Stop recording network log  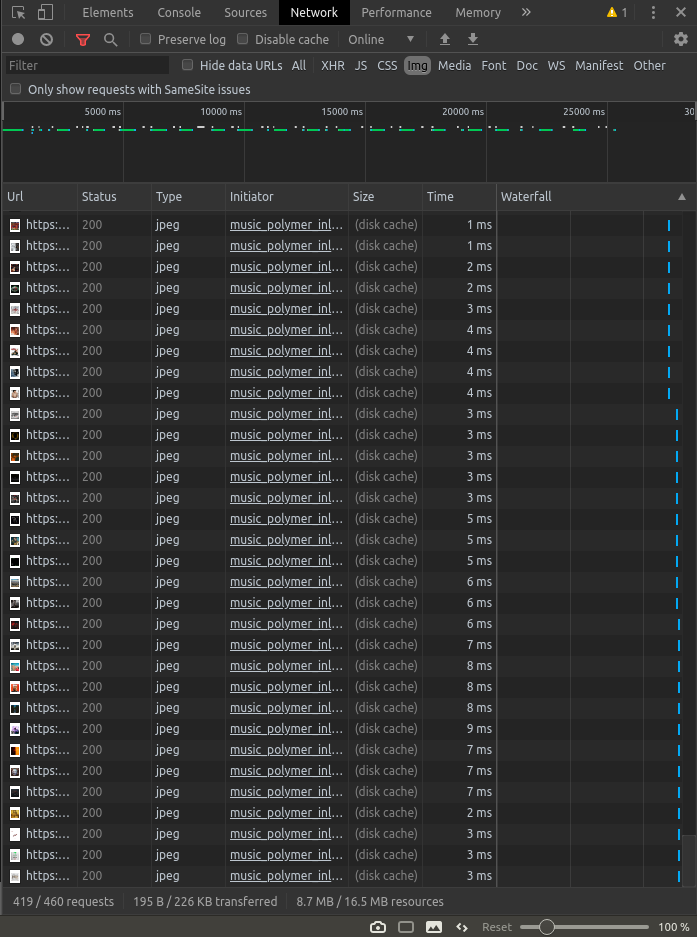(18, 40)
